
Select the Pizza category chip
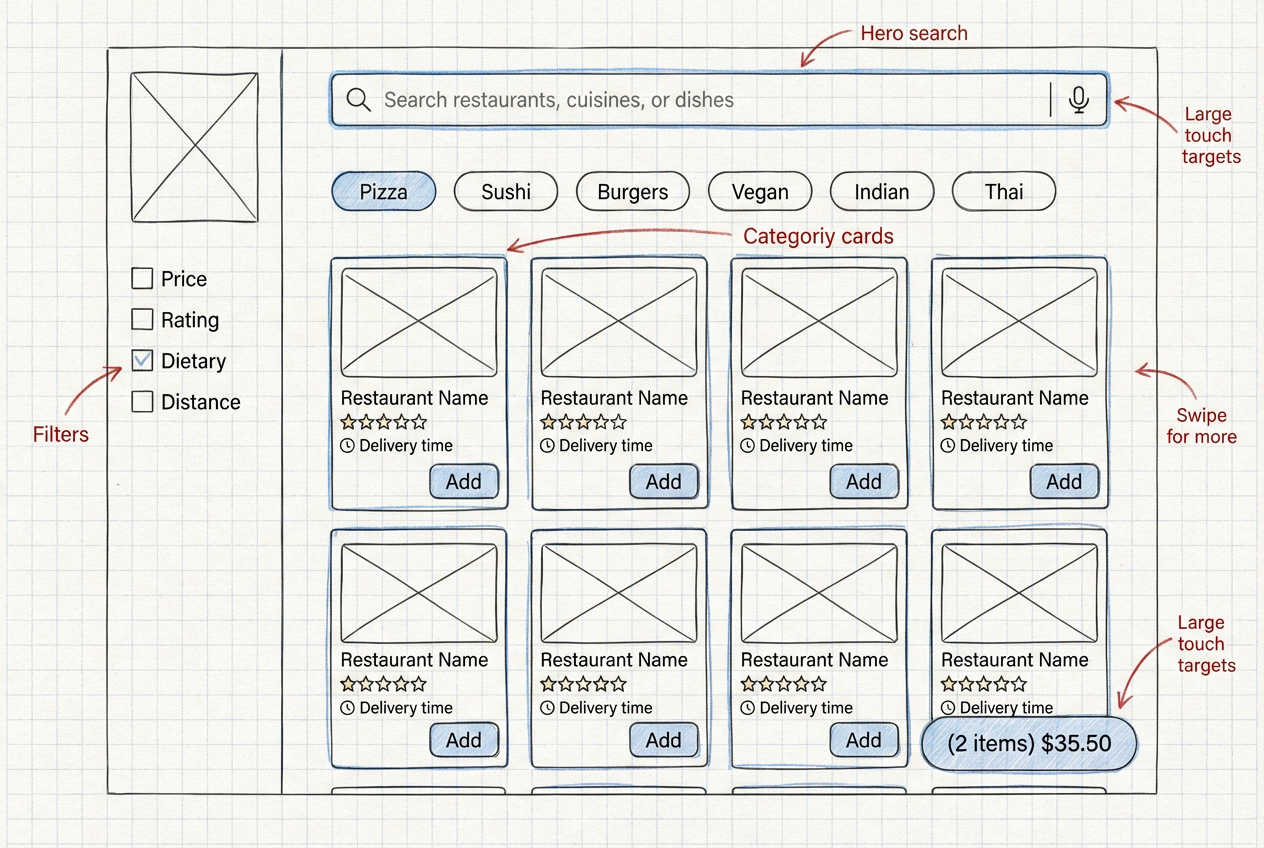coord(384,192)
